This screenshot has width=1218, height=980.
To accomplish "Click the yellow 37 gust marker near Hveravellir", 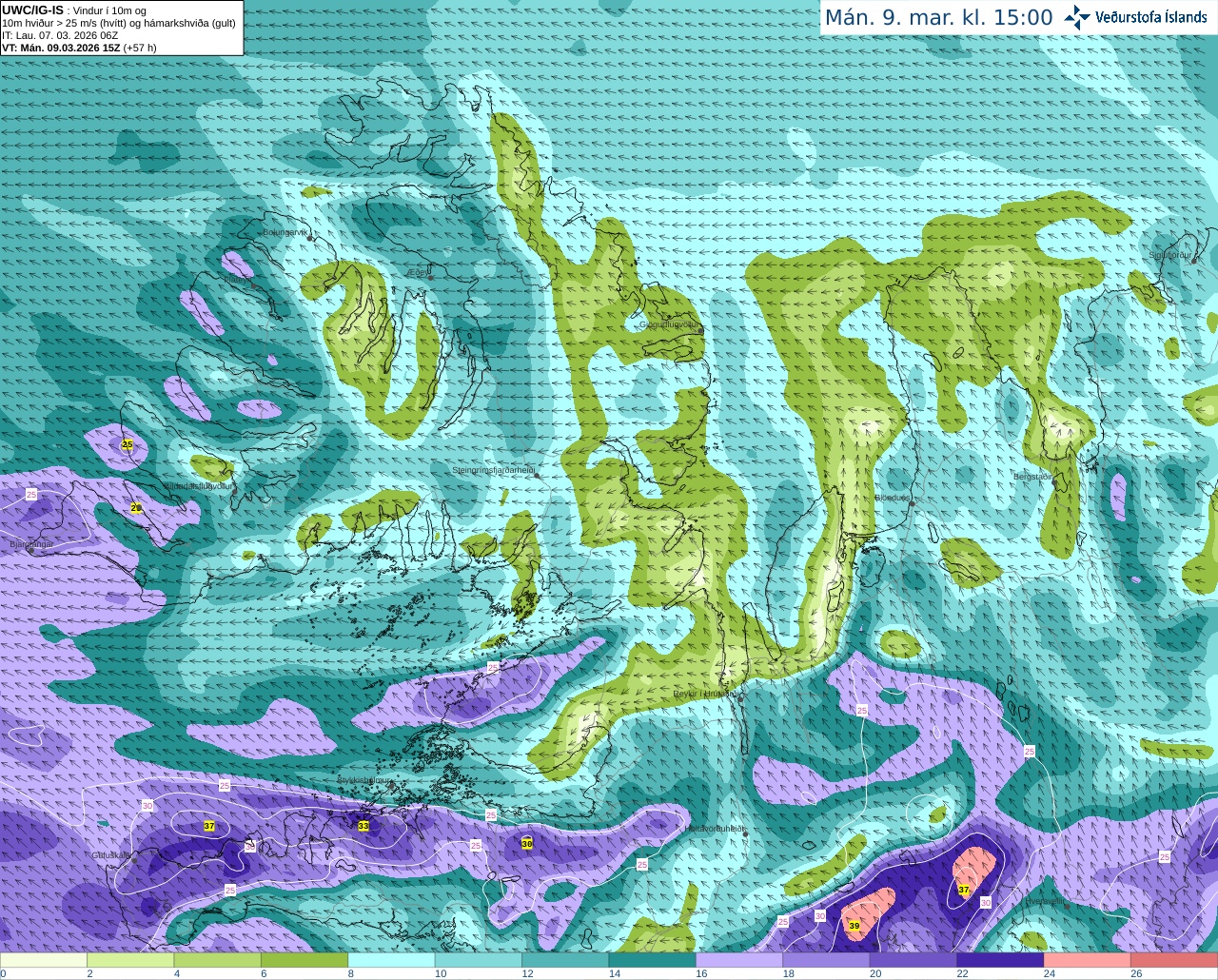I will click(x=964, y=891).
